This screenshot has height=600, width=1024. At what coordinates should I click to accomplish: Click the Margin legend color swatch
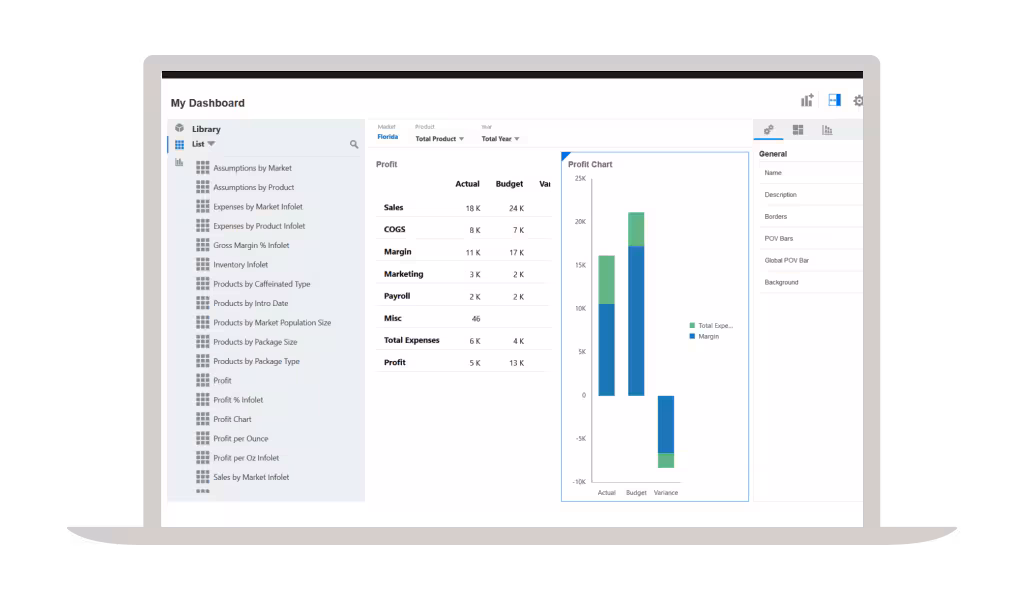pyautogui.click(x=692, y=336)
